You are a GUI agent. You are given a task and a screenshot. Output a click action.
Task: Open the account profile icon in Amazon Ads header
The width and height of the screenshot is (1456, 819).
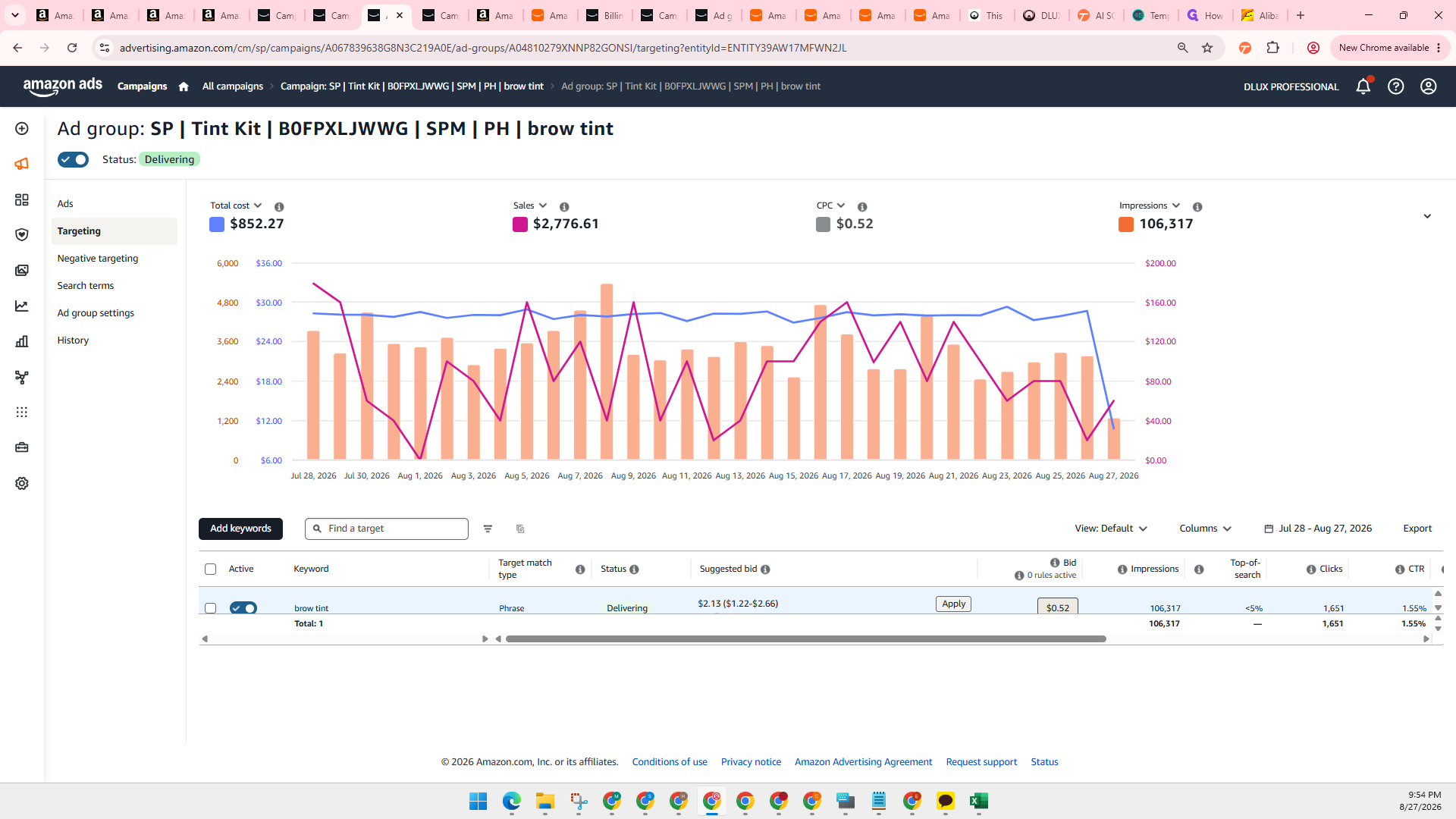click(1428, 86)
